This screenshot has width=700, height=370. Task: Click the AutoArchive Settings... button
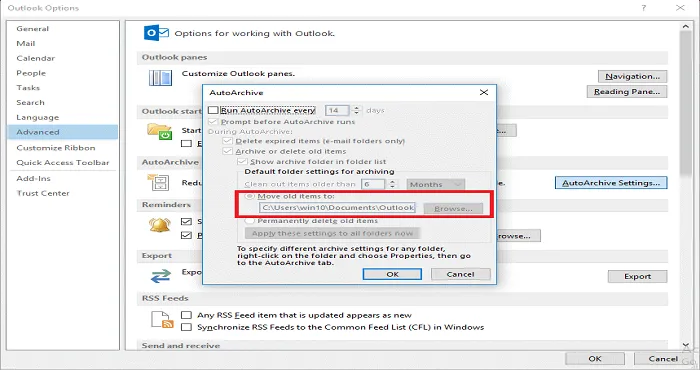point(611,183)
